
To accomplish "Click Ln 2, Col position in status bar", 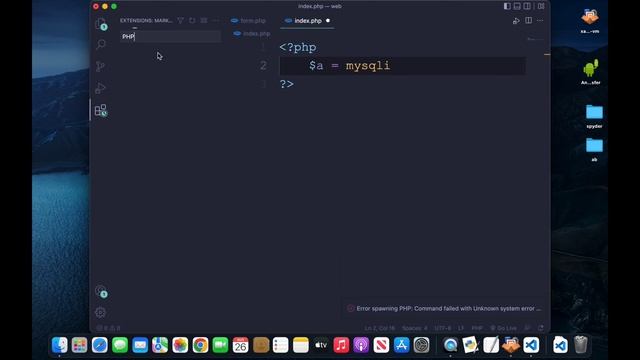I will click(380, 328).
